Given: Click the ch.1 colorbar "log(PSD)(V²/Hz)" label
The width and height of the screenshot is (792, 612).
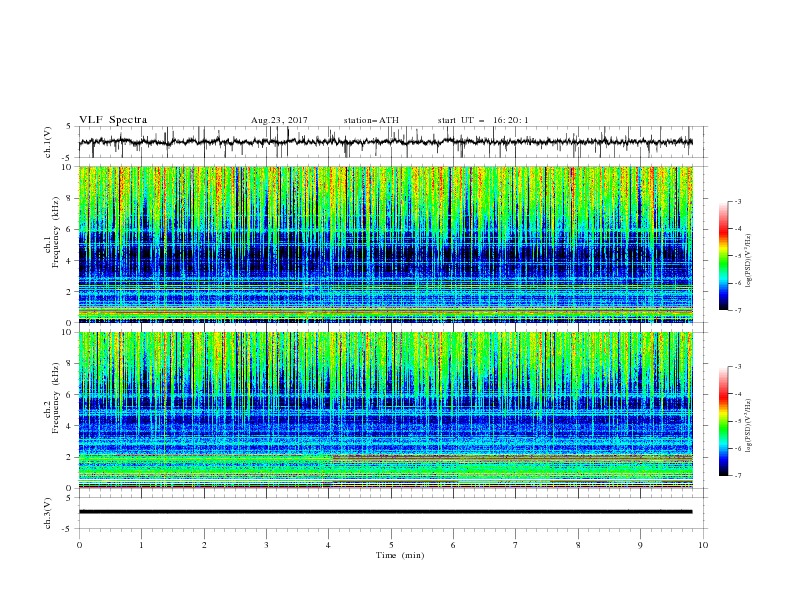Looking at the screenshot, I should point(749,261).
